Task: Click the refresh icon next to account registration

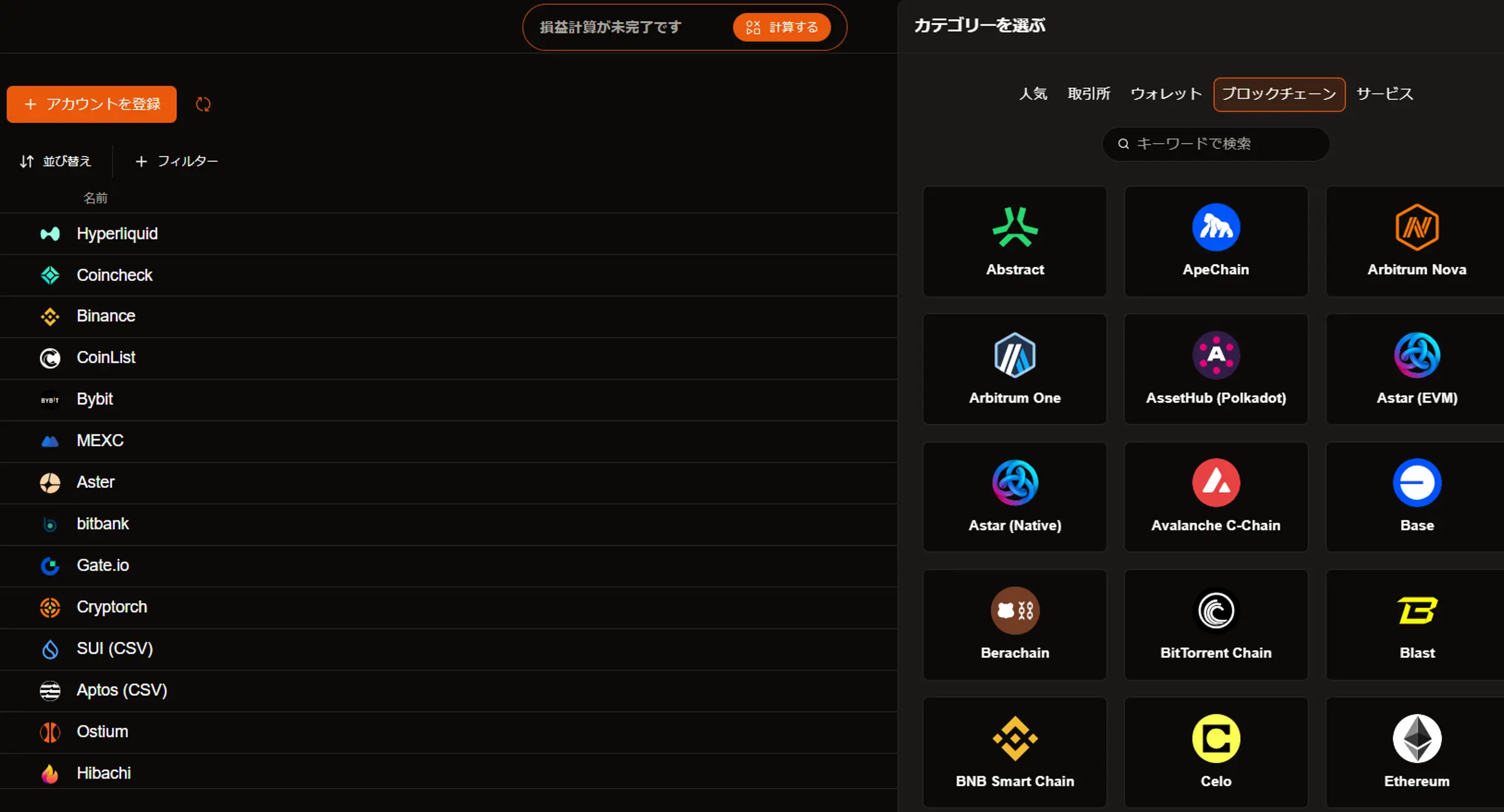Action: (x=204, y=104)
